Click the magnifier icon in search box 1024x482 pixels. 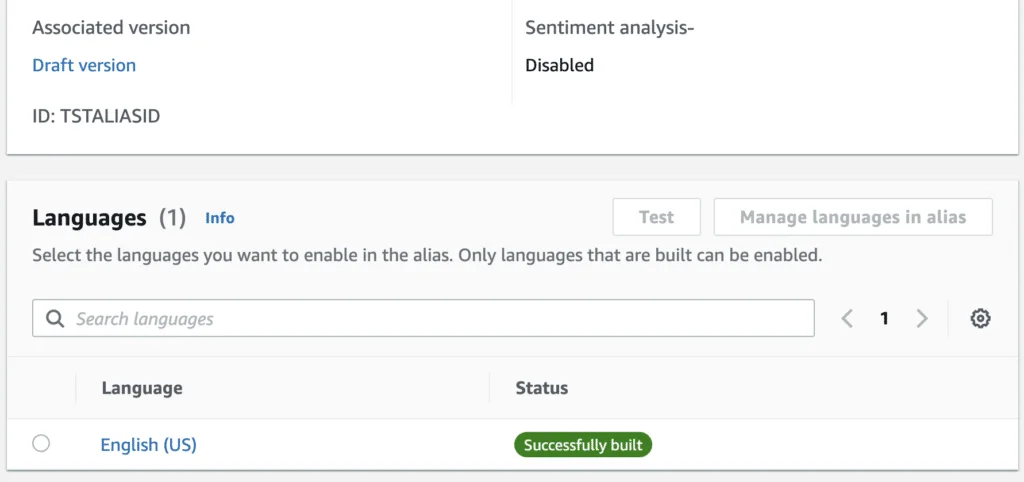coord(56,319)
